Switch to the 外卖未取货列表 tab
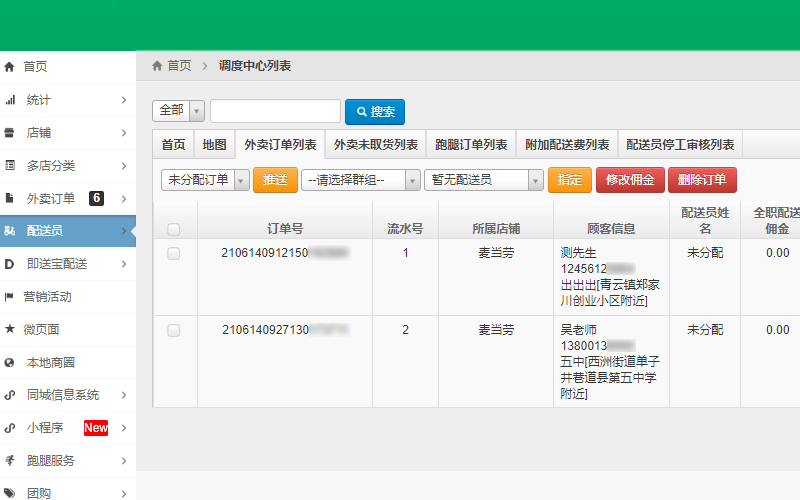Image resolution: width=800 pixels, height=500 pixels. click(x=375, y=144)
